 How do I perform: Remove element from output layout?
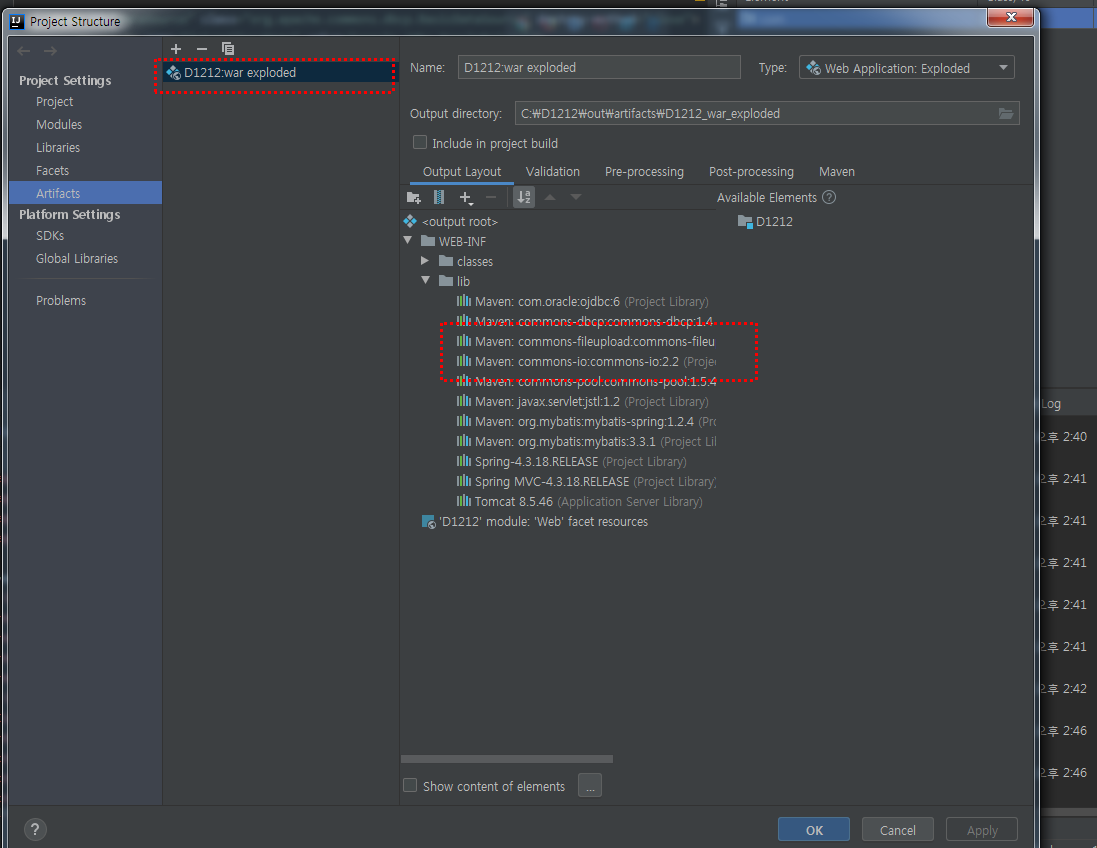491,197
